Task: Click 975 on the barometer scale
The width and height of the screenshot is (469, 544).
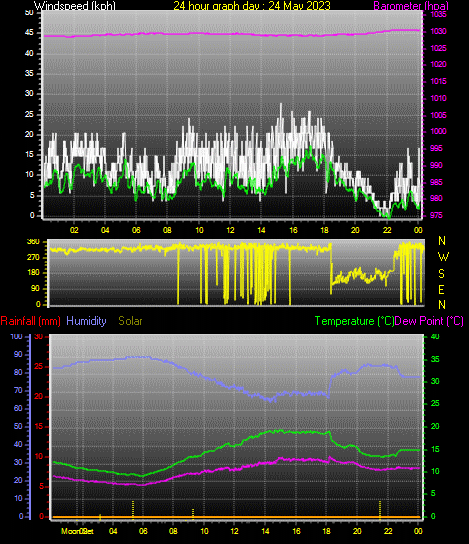Action: point(436,215)
